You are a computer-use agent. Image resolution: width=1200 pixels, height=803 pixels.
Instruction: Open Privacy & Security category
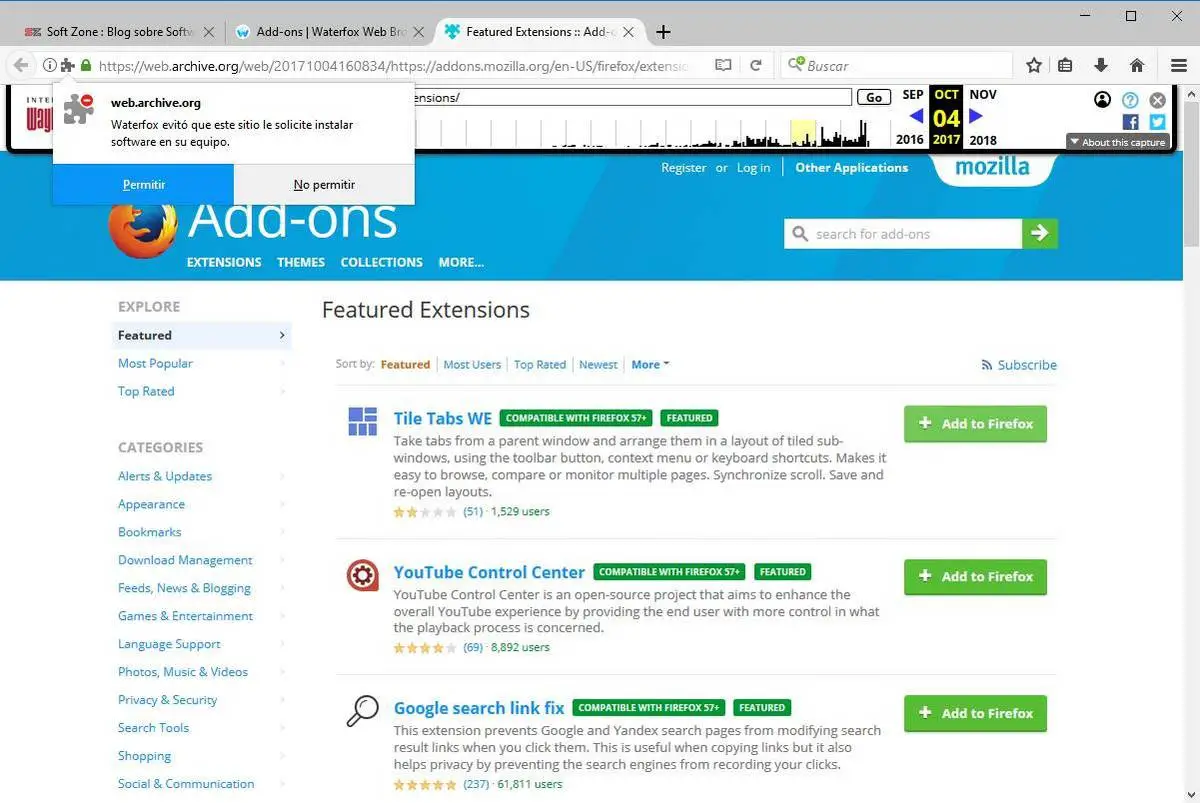[x=167, y=700]
